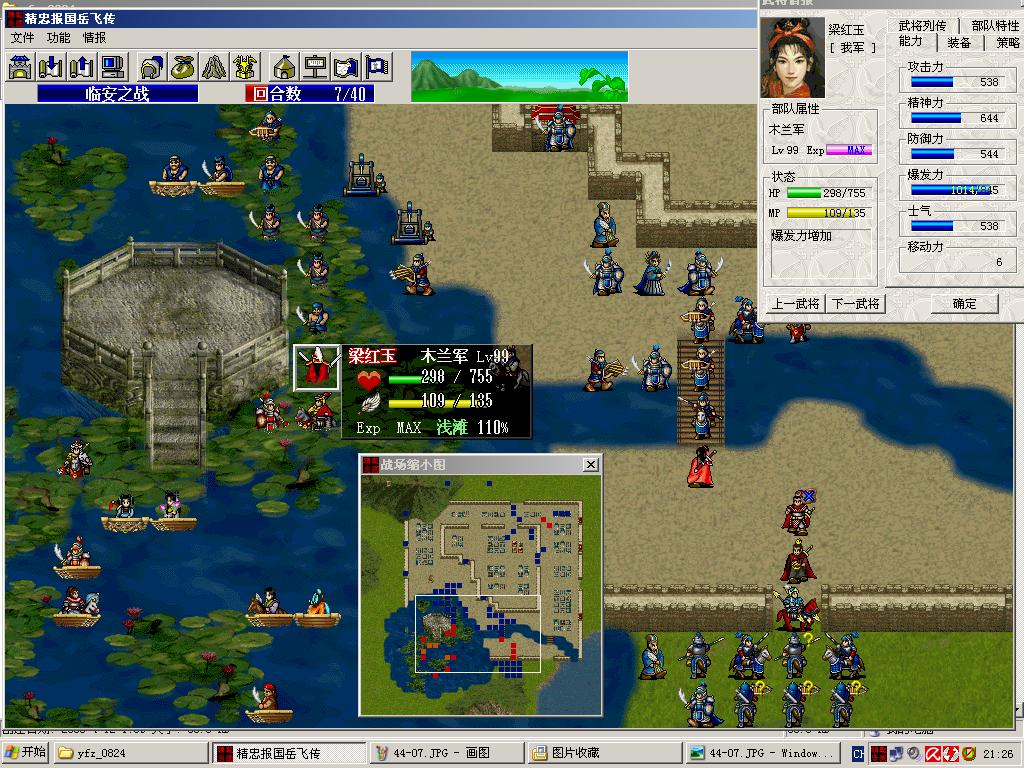Switch to the 部队特性 tab
Screen dimensions: 1024x768
(x=994, y=25)
